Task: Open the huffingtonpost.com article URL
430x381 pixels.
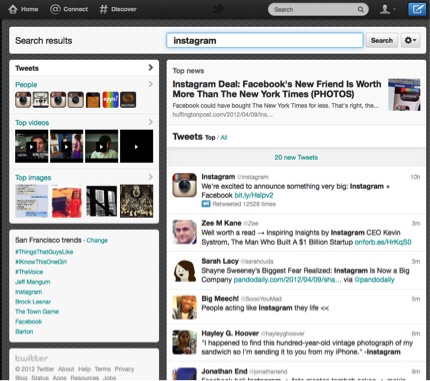Action: (222, 115)
